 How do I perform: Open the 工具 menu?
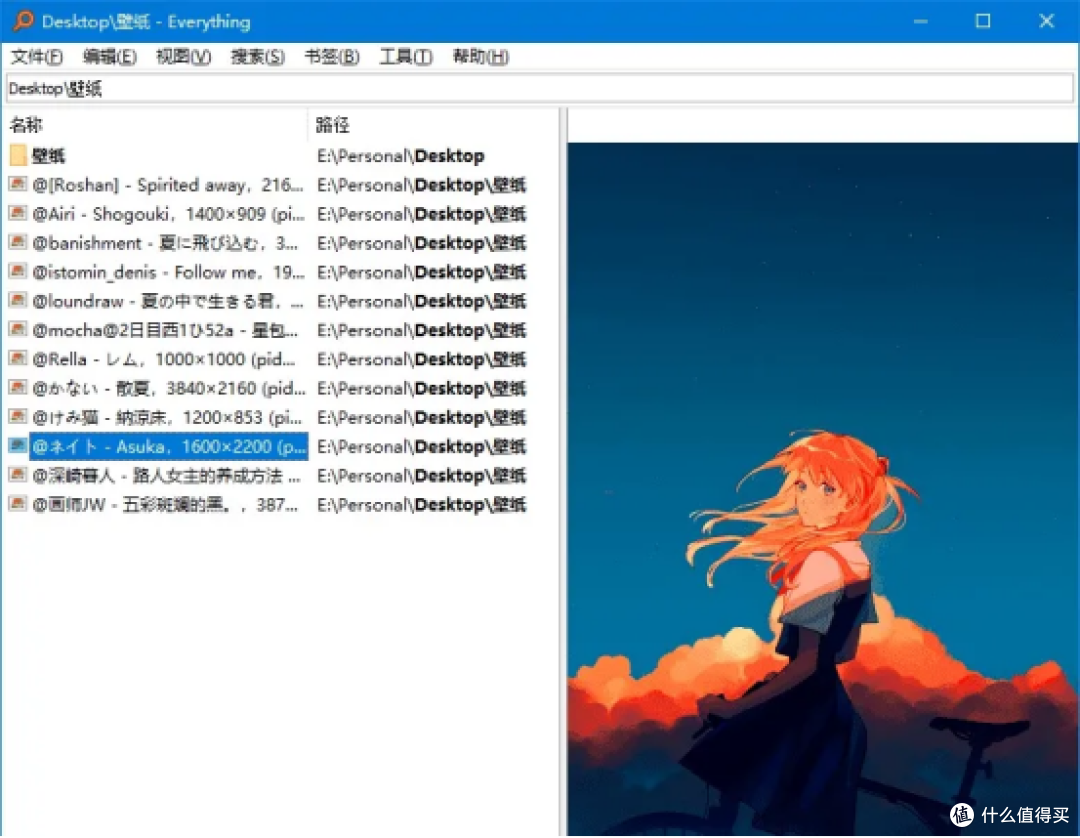tap(404, 57)
